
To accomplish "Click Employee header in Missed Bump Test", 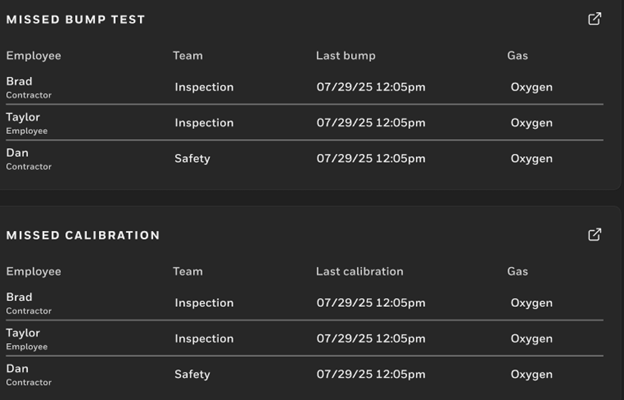I will 33,56.
